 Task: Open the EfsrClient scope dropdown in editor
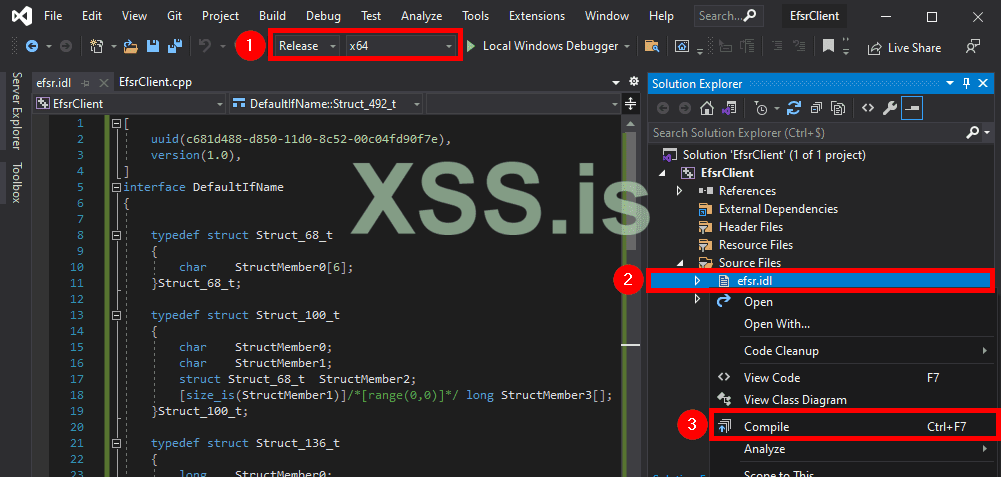(130, 103)
